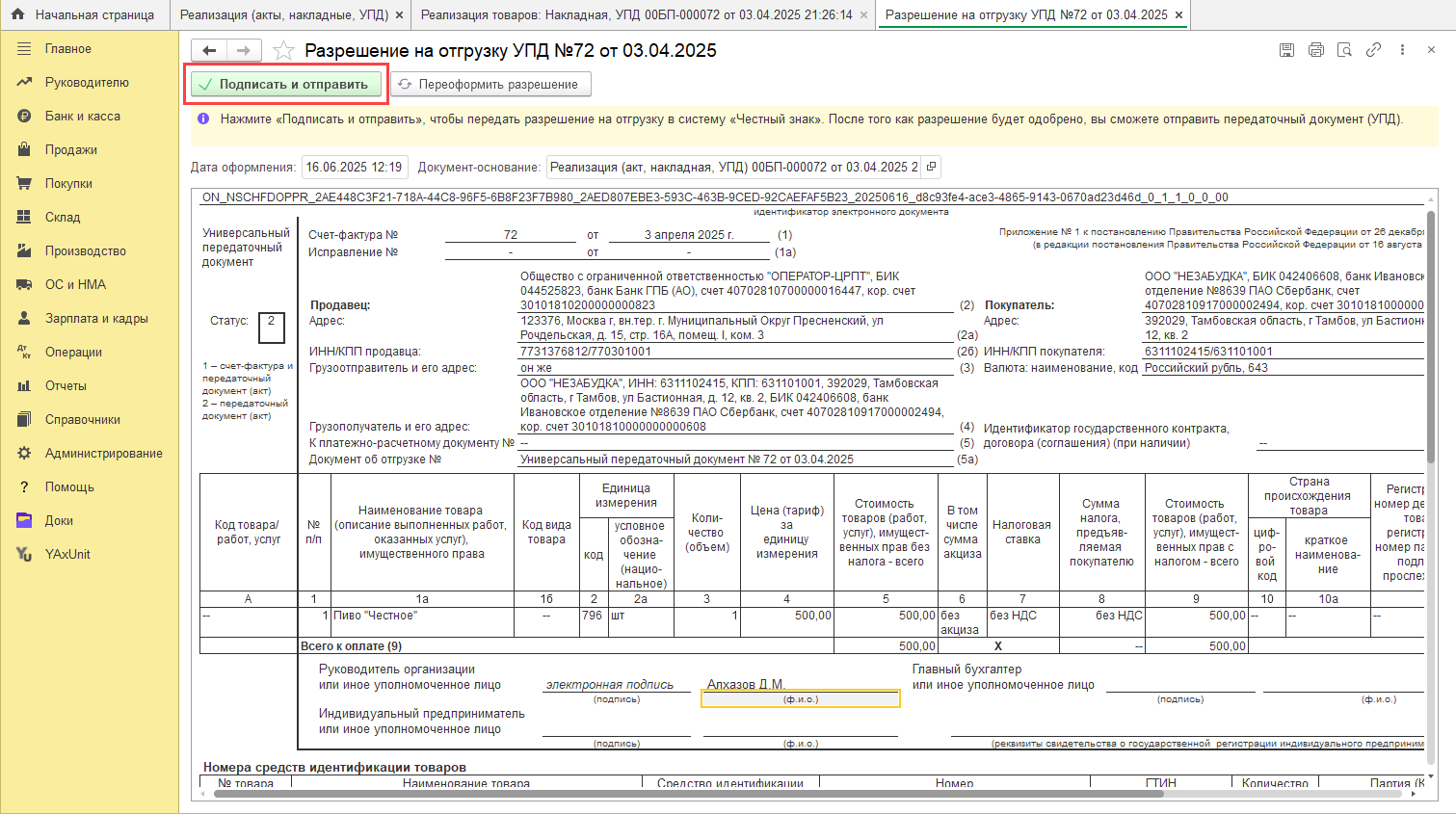Click the save diskette icon in header
The width and height of the screenshot is (1456, 814).
(1286, 50)
